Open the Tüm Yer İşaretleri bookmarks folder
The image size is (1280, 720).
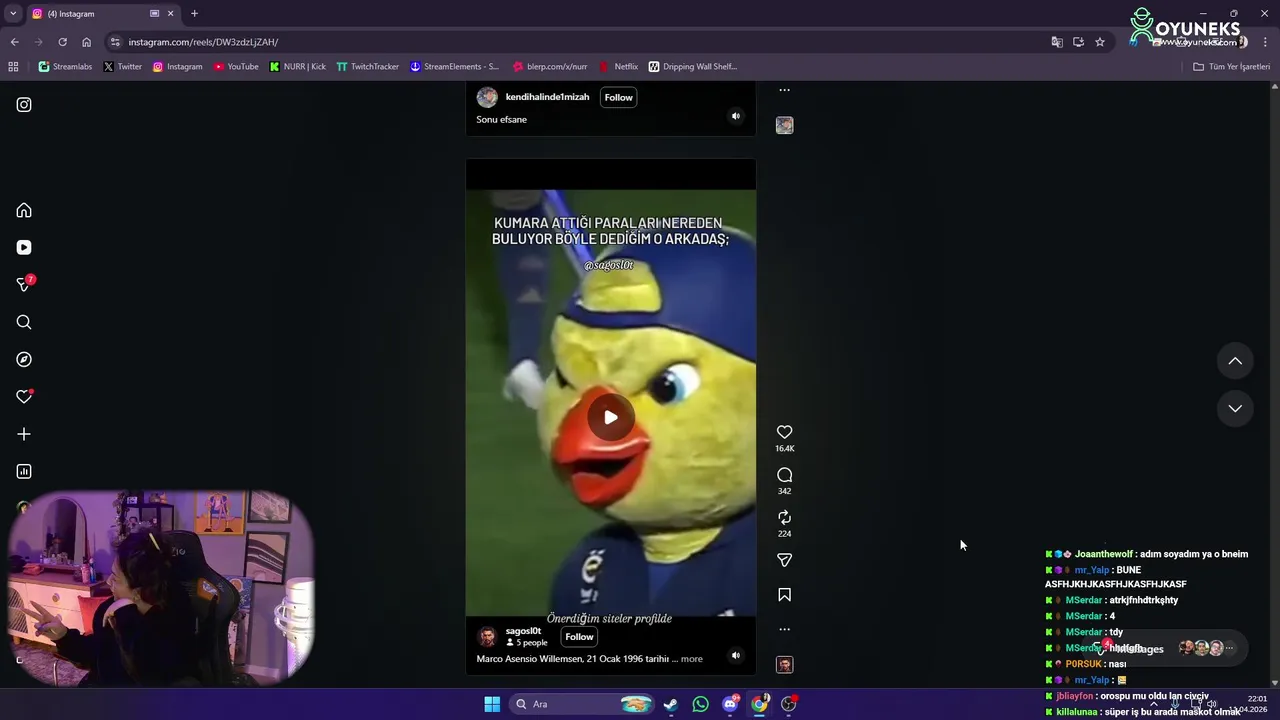(x=1231, y=67)
